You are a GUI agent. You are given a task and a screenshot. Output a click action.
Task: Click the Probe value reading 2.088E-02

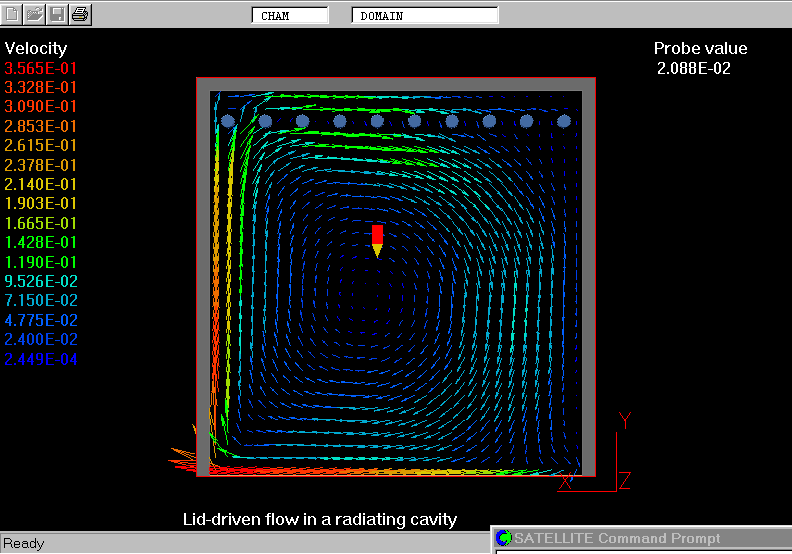coord(694,68)
